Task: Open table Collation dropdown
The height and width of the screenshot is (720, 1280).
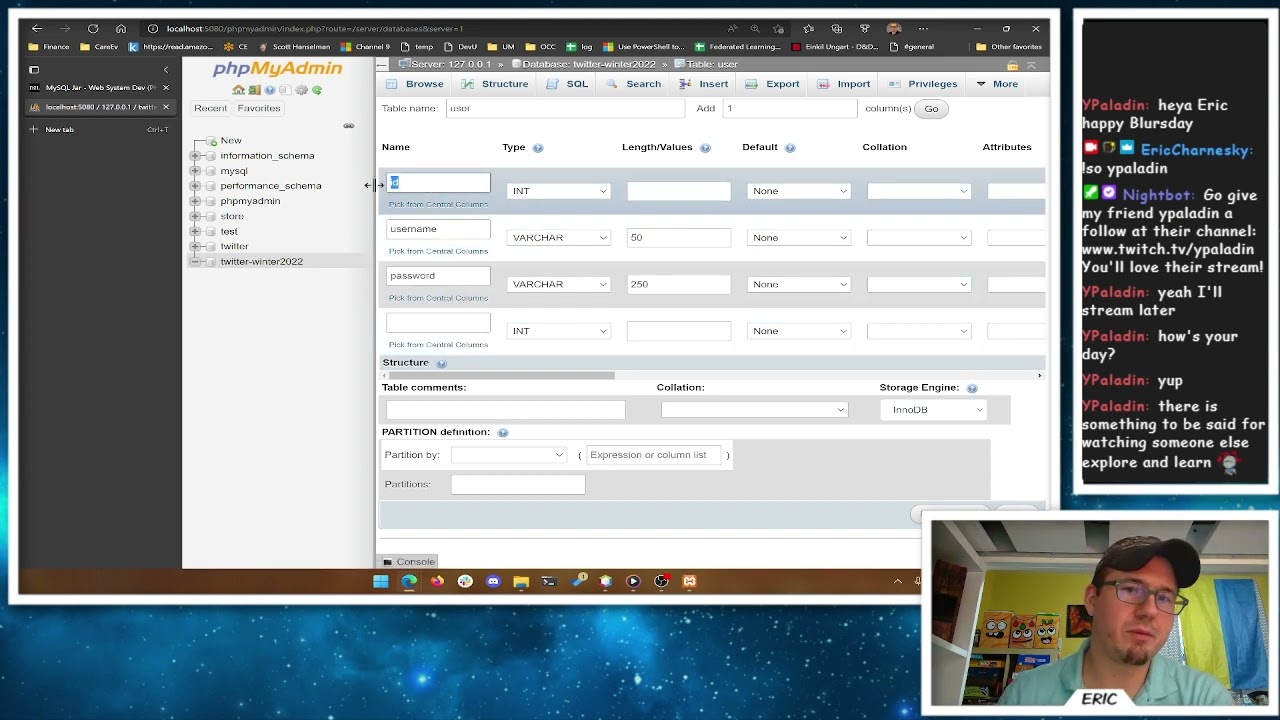Action: point(754,410)
